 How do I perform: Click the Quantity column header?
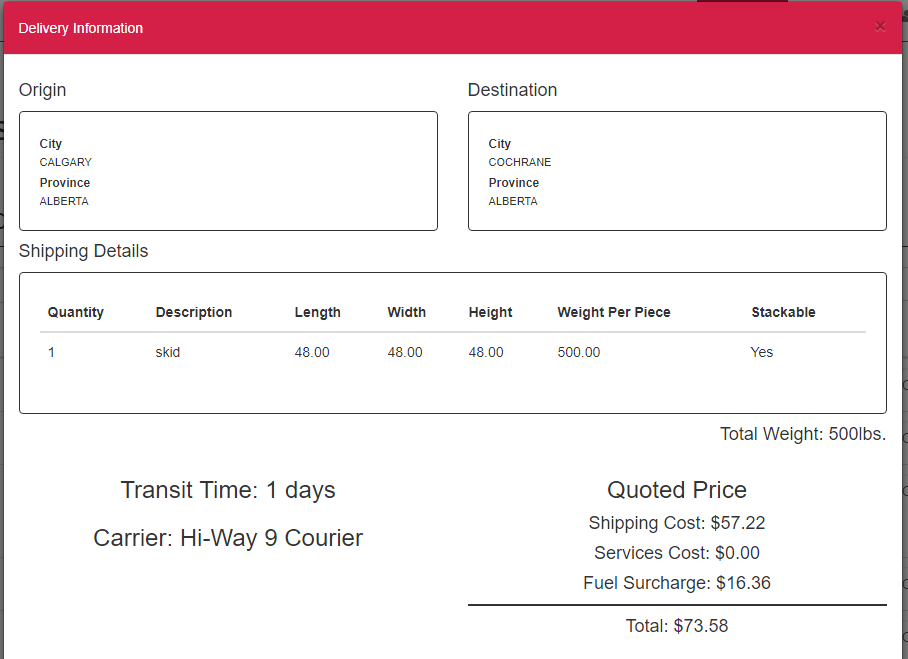[x=76, y=312]
